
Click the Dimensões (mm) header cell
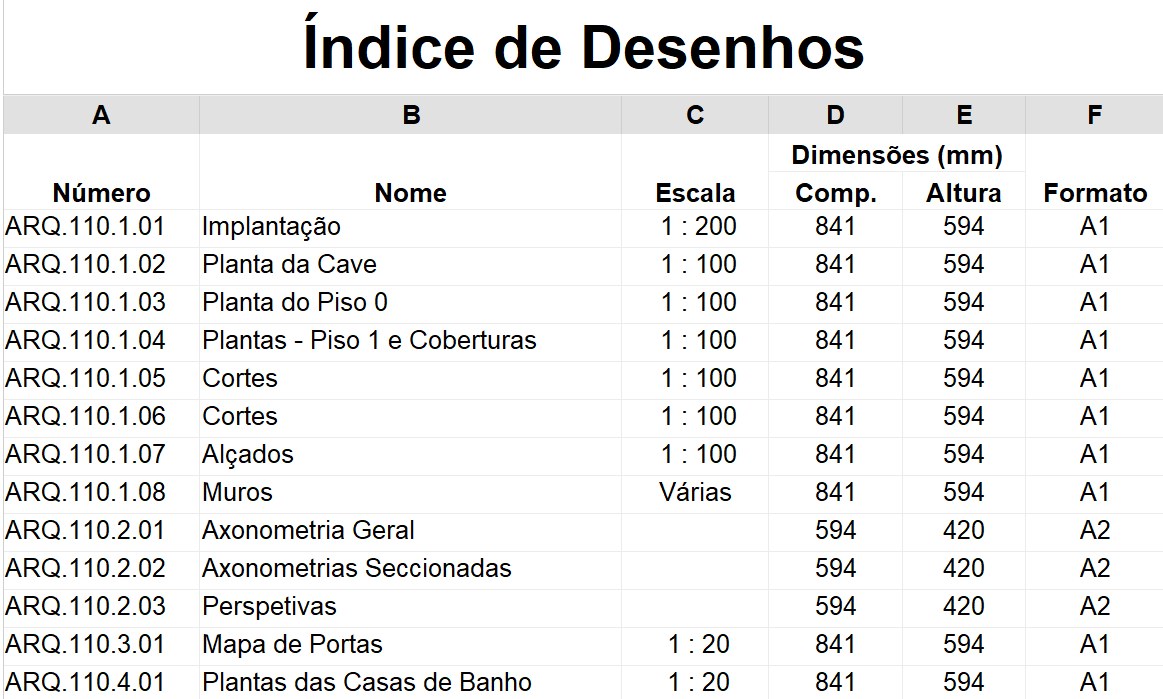pos(897,154)
